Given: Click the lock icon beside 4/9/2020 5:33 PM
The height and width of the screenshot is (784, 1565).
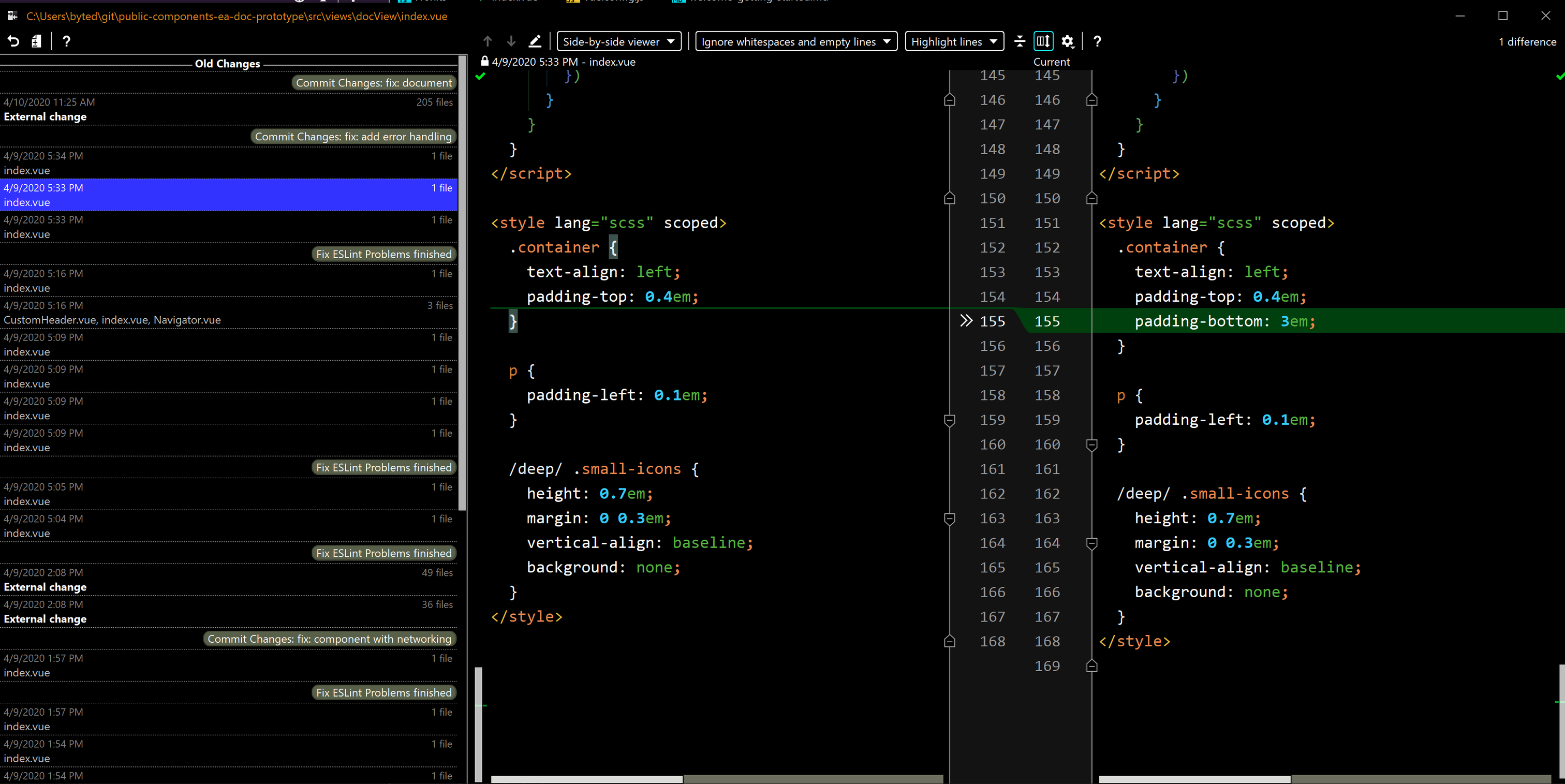Looking at the screenshot, I should pos(484,62).
